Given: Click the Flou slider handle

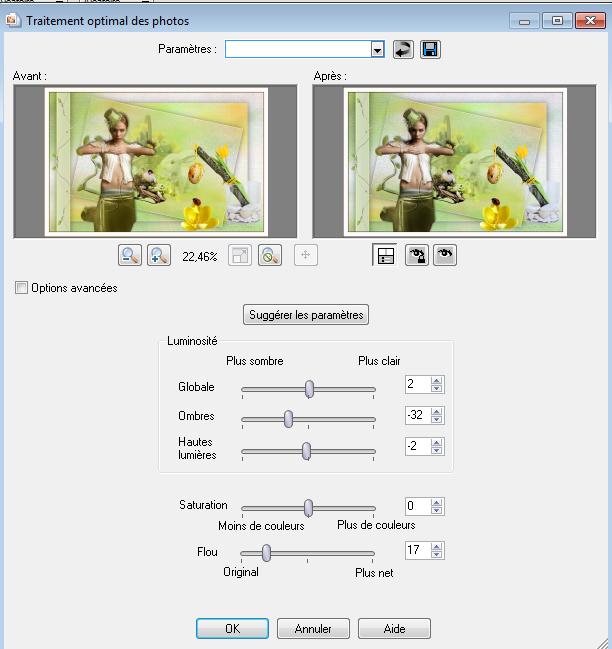Looking at the screenshot, I should pos(266,553).
